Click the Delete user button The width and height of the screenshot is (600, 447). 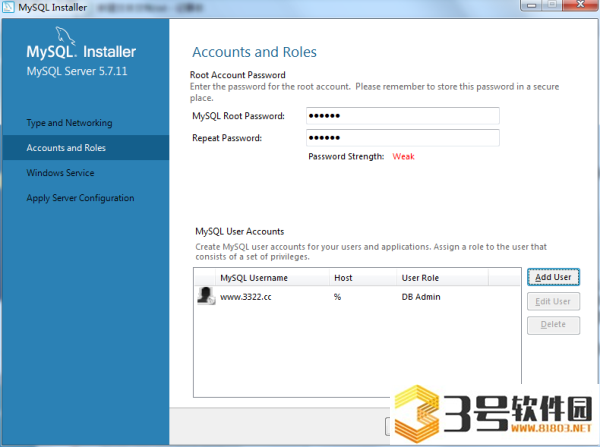[x=553, y=325]
